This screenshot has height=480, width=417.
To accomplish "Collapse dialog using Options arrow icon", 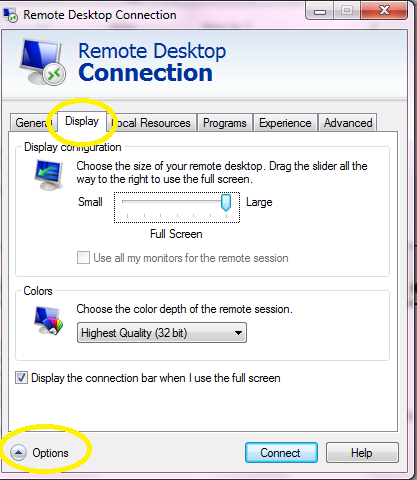I will 18,453.
